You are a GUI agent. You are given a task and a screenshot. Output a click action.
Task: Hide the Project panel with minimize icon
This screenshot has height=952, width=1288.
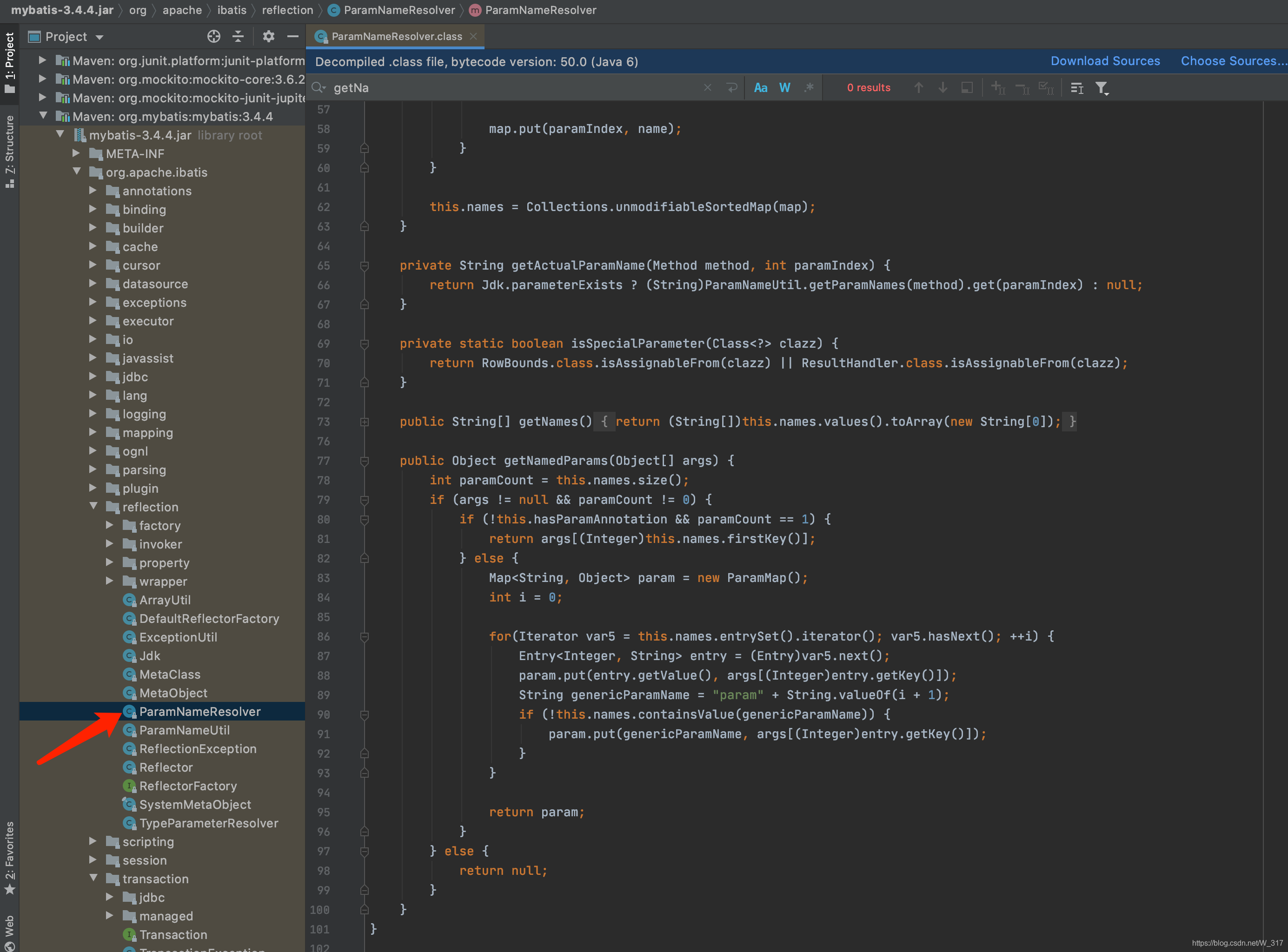[293, 37]
